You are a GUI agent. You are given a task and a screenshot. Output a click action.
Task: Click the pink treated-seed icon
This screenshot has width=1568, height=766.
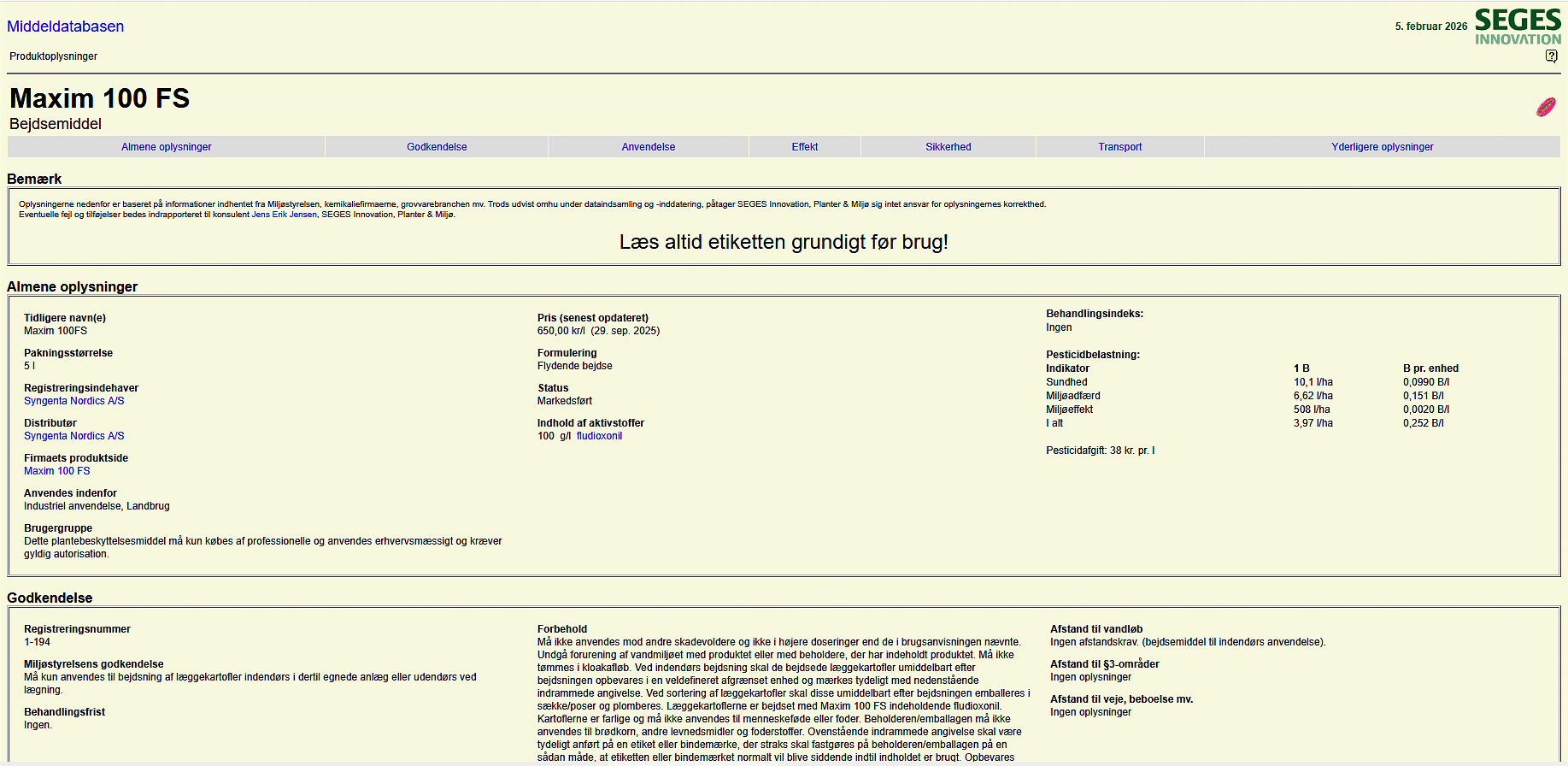pos(1546,107)
